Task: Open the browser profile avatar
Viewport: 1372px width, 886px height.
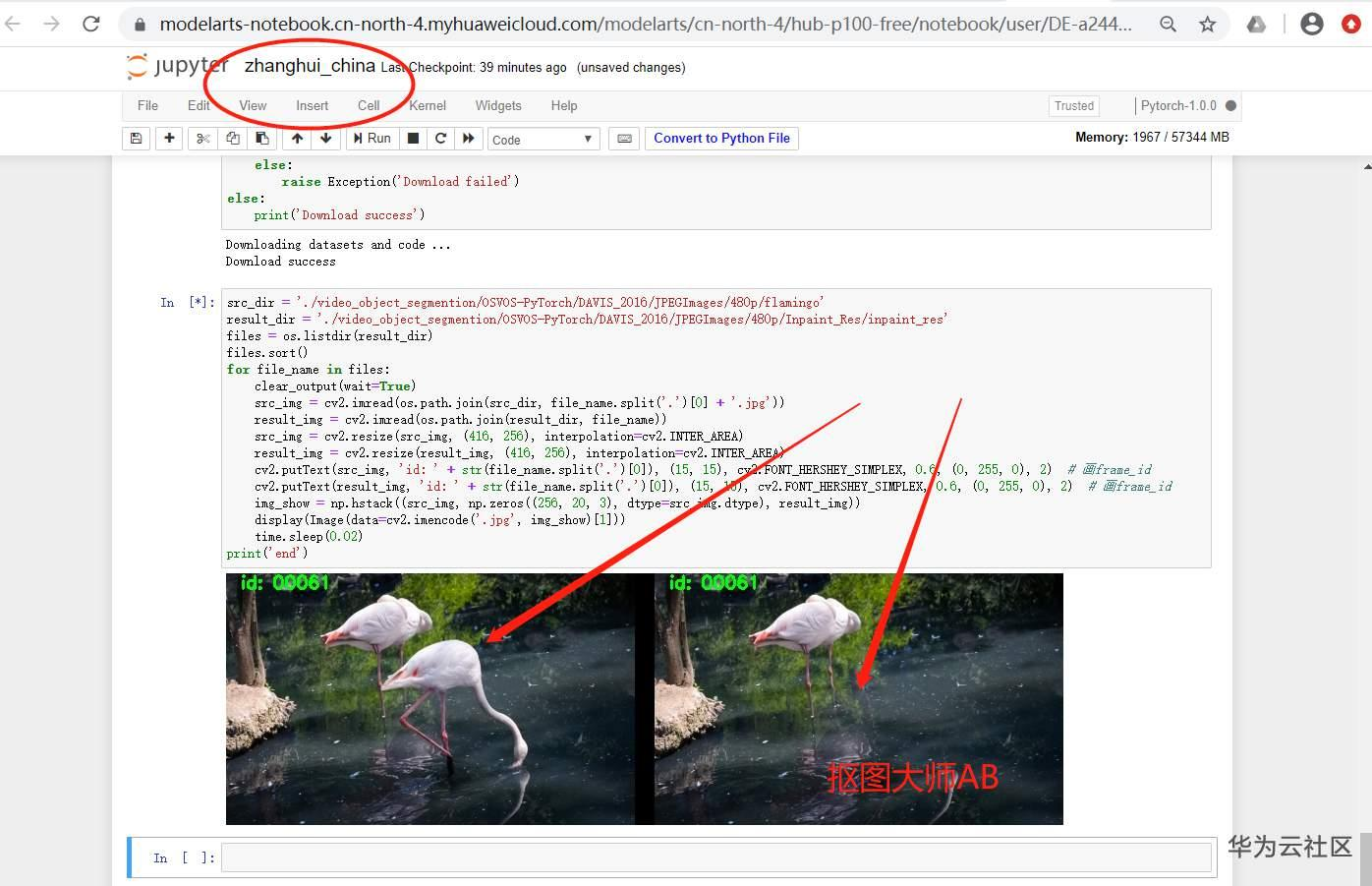Action: tap(1311, 25)
